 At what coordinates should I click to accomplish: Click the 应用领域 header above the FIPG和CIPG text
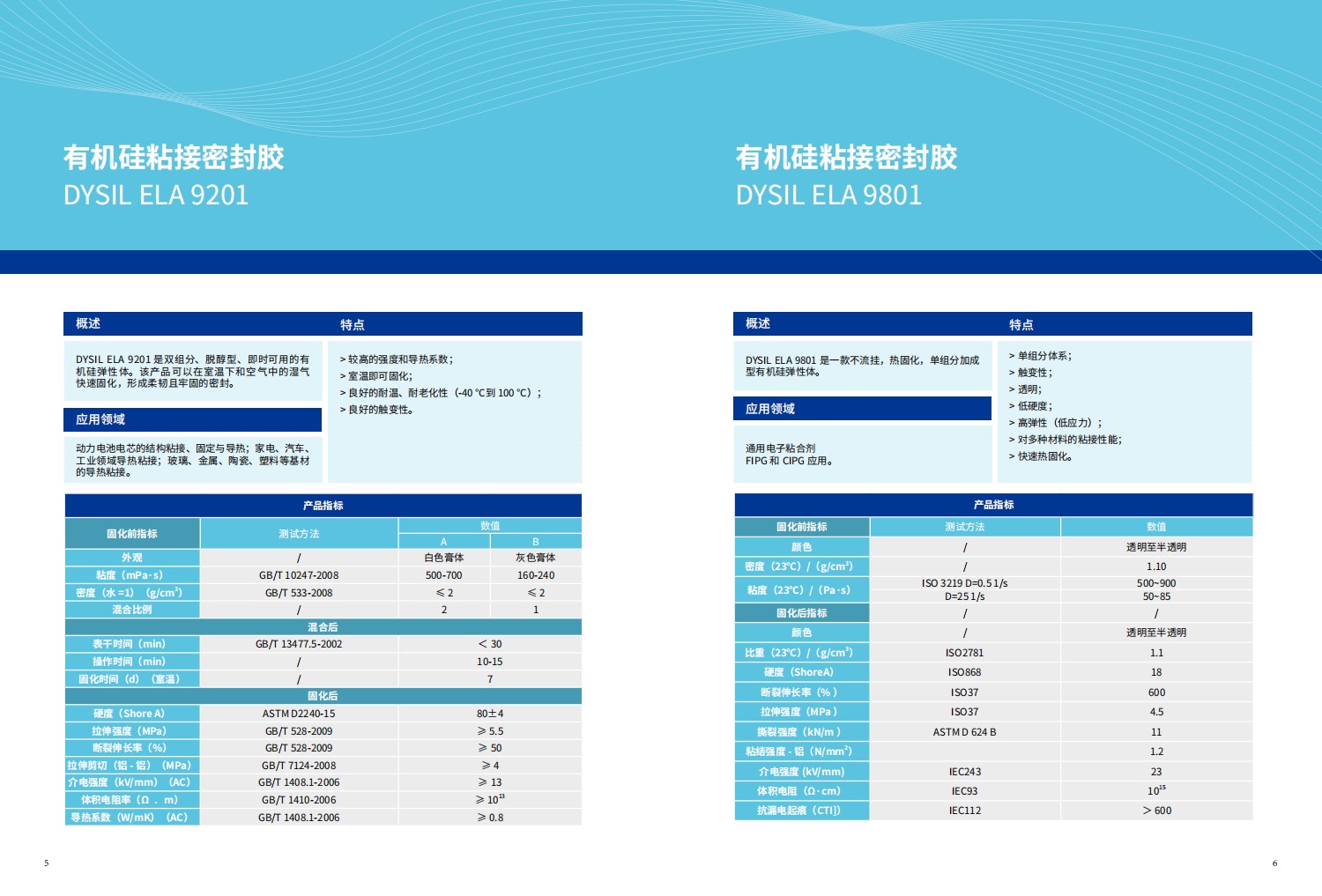(x=770, y=409)
